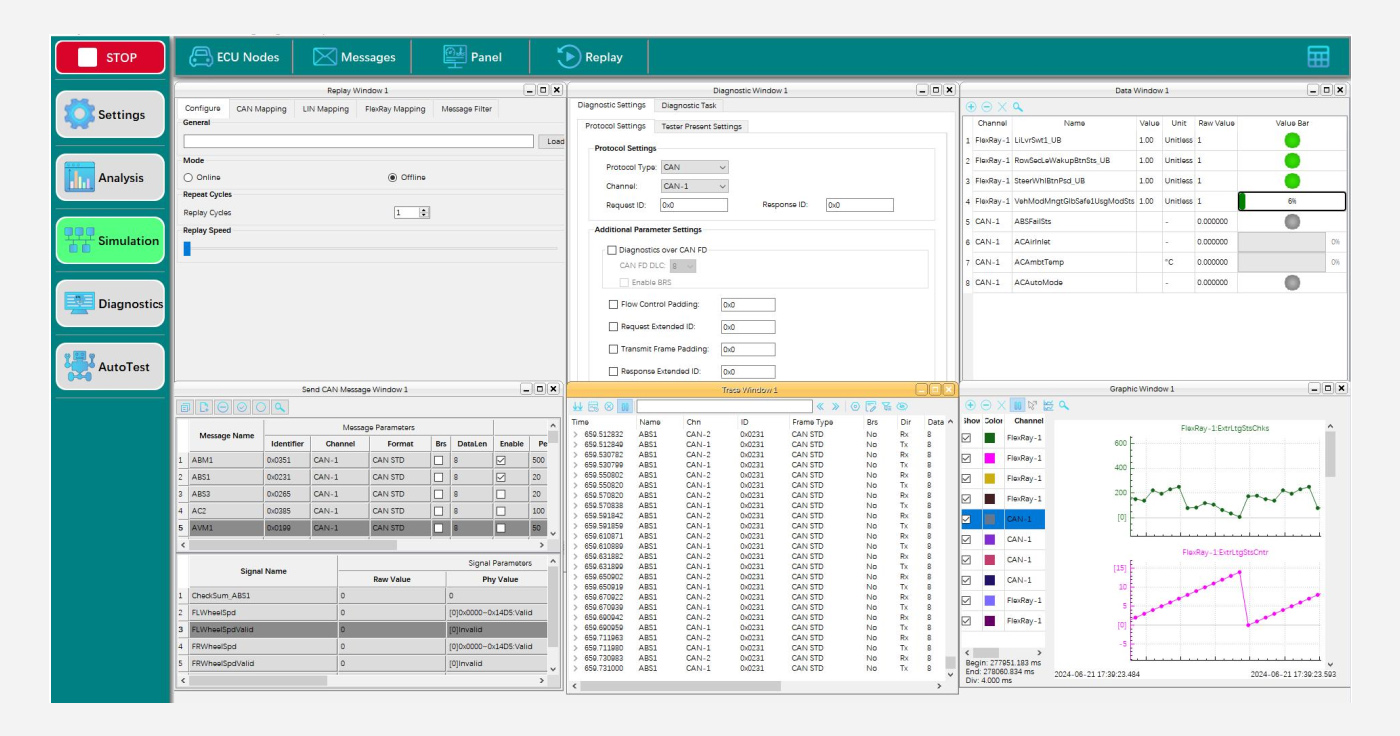Check the Flow Control Padding checkbox

(x=613, y=304)
